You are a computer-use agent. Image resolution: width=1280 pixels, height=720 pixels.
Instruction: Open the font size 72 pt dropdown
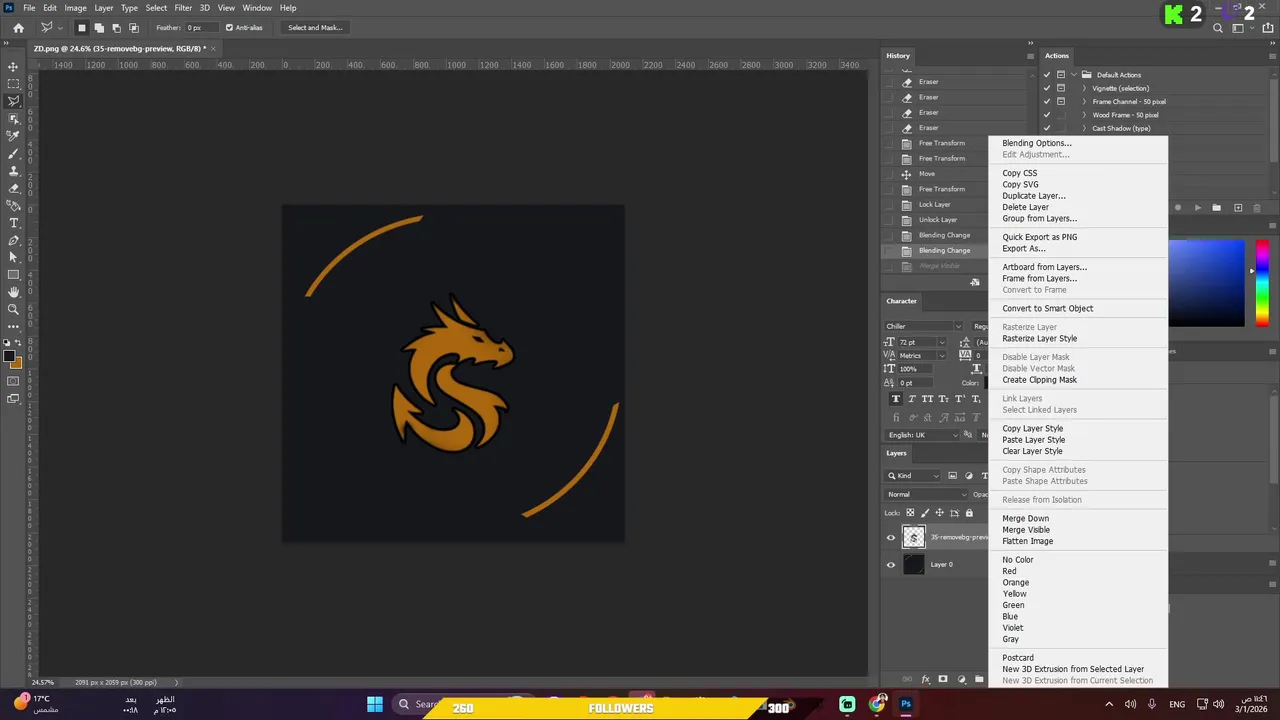tap(942, 342)
